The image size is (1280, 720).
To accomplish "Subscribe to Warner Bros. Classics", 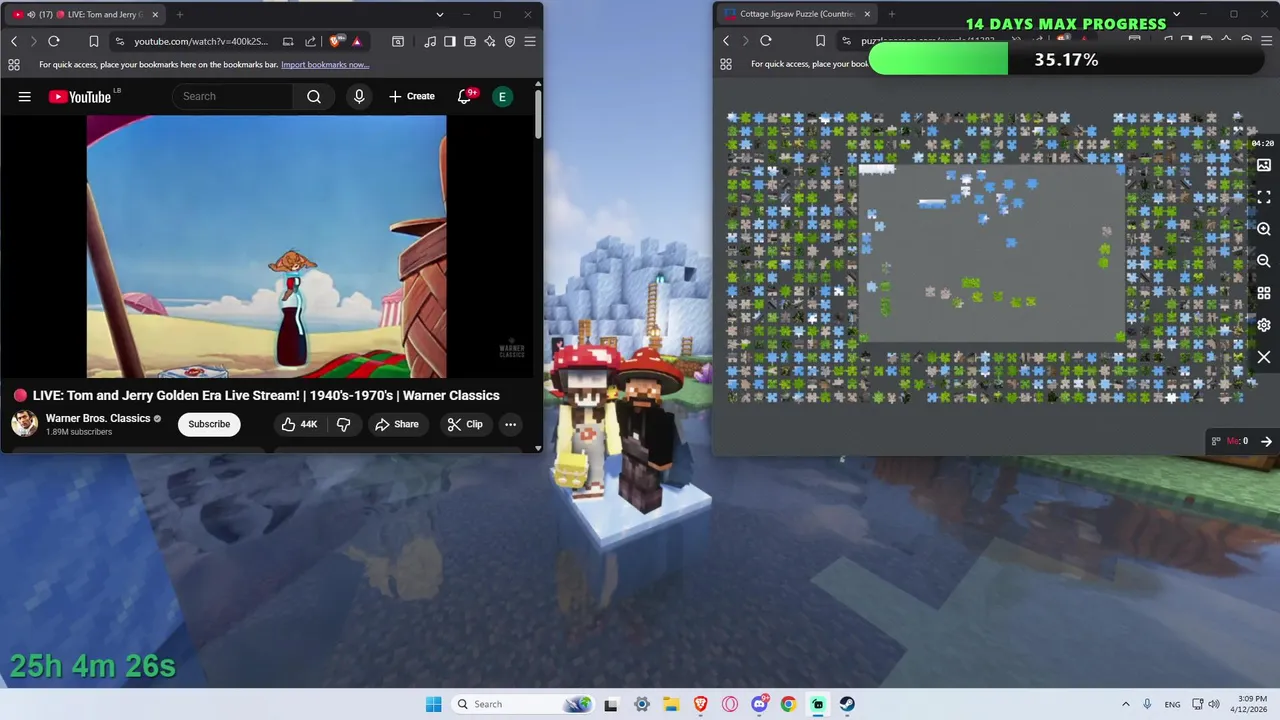I will [x=209, y=424].
